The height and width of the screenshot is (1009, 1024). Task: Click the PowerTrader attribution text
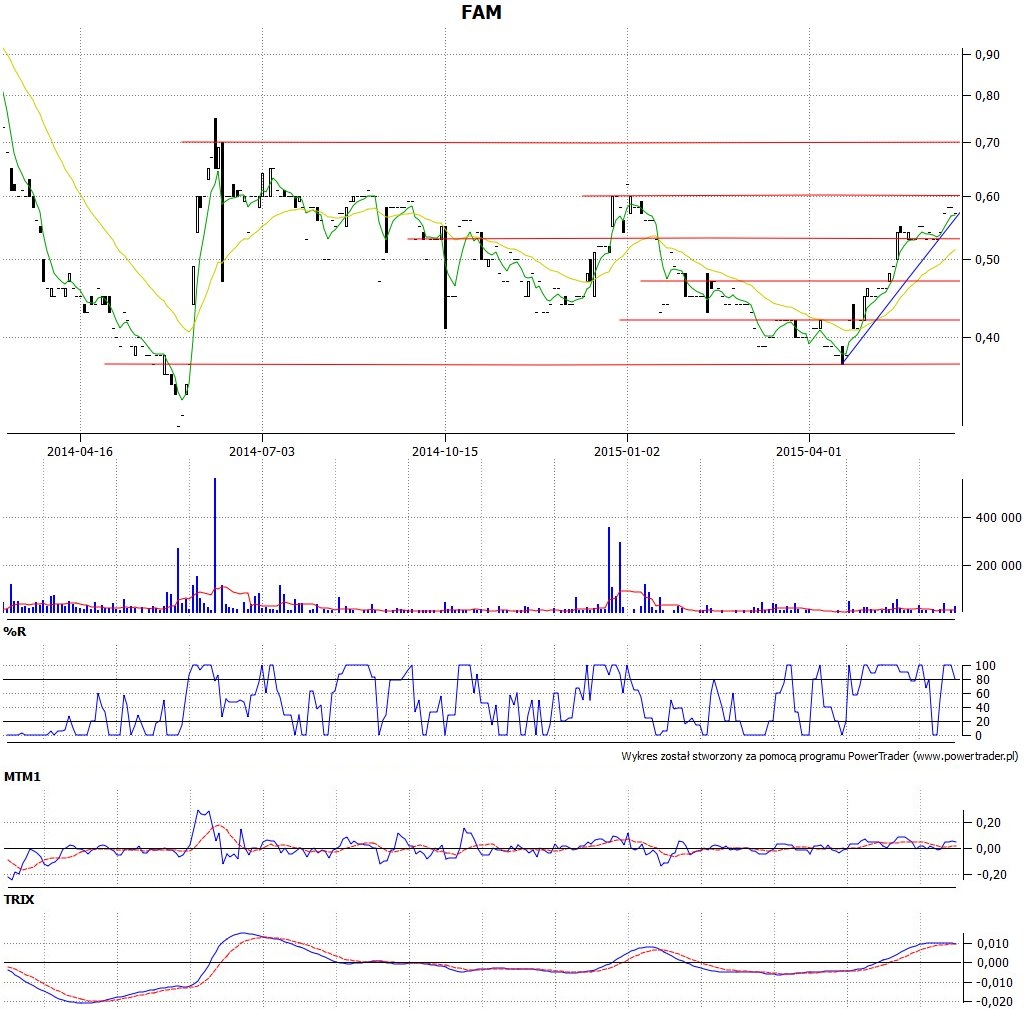tap(820, 756)
